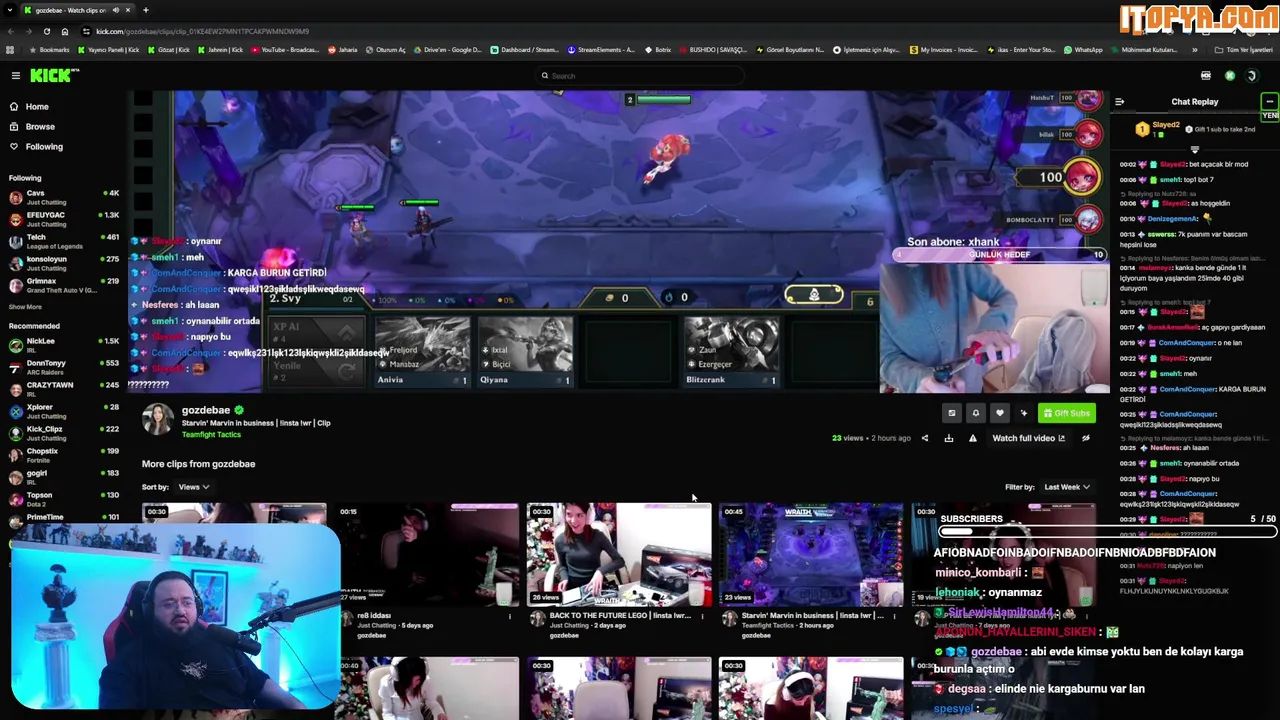Open Sort by Views dropdown

193,487
